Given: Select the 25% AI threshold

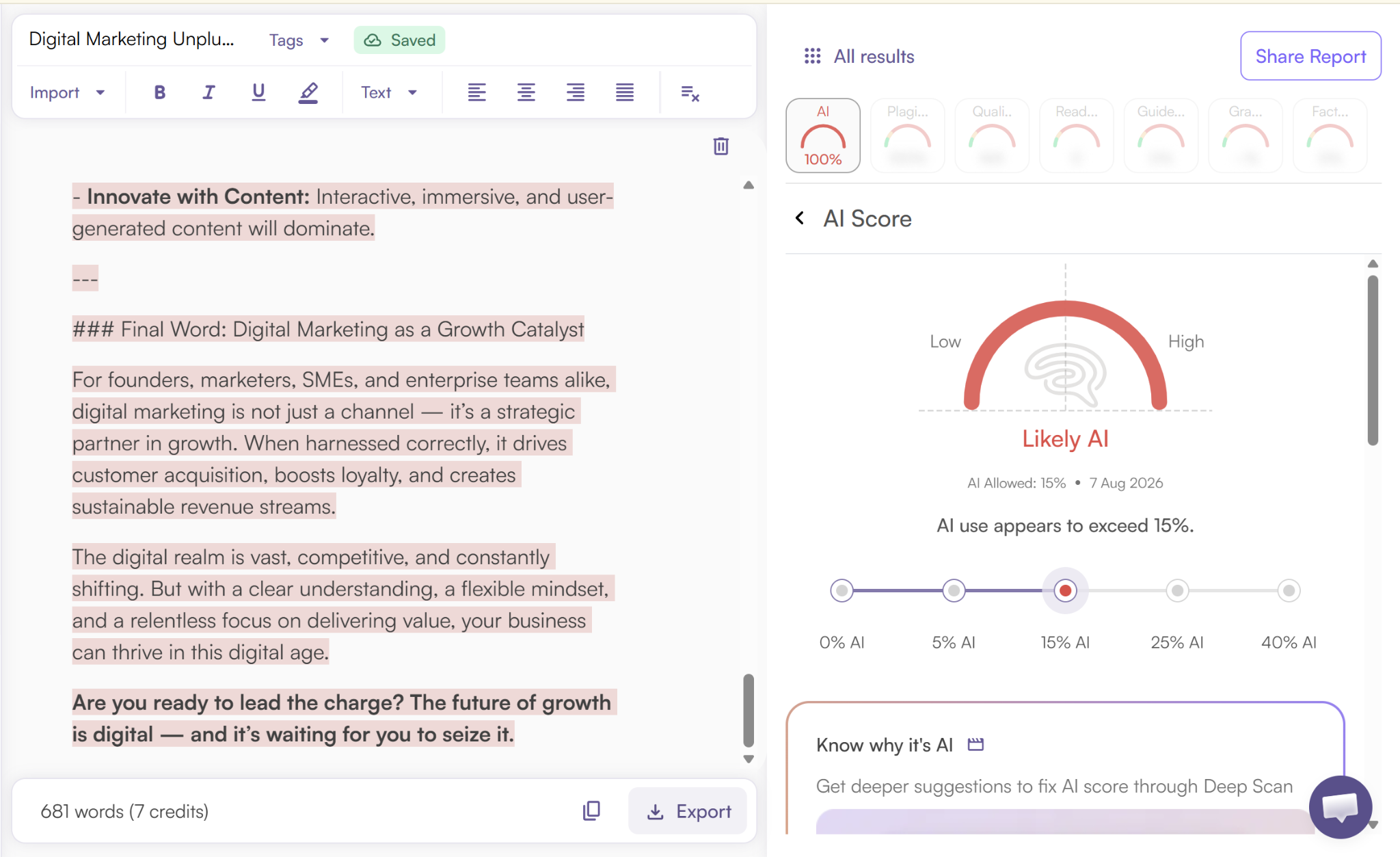Looking at the screenshot, I should tap(1177, 590).
